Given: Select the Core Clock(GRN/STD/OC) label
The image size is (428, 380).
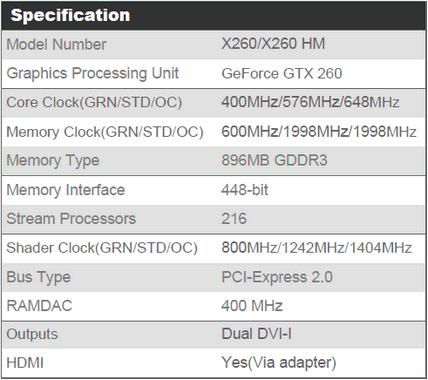Looking at the screenshot, I should point(94,102).
